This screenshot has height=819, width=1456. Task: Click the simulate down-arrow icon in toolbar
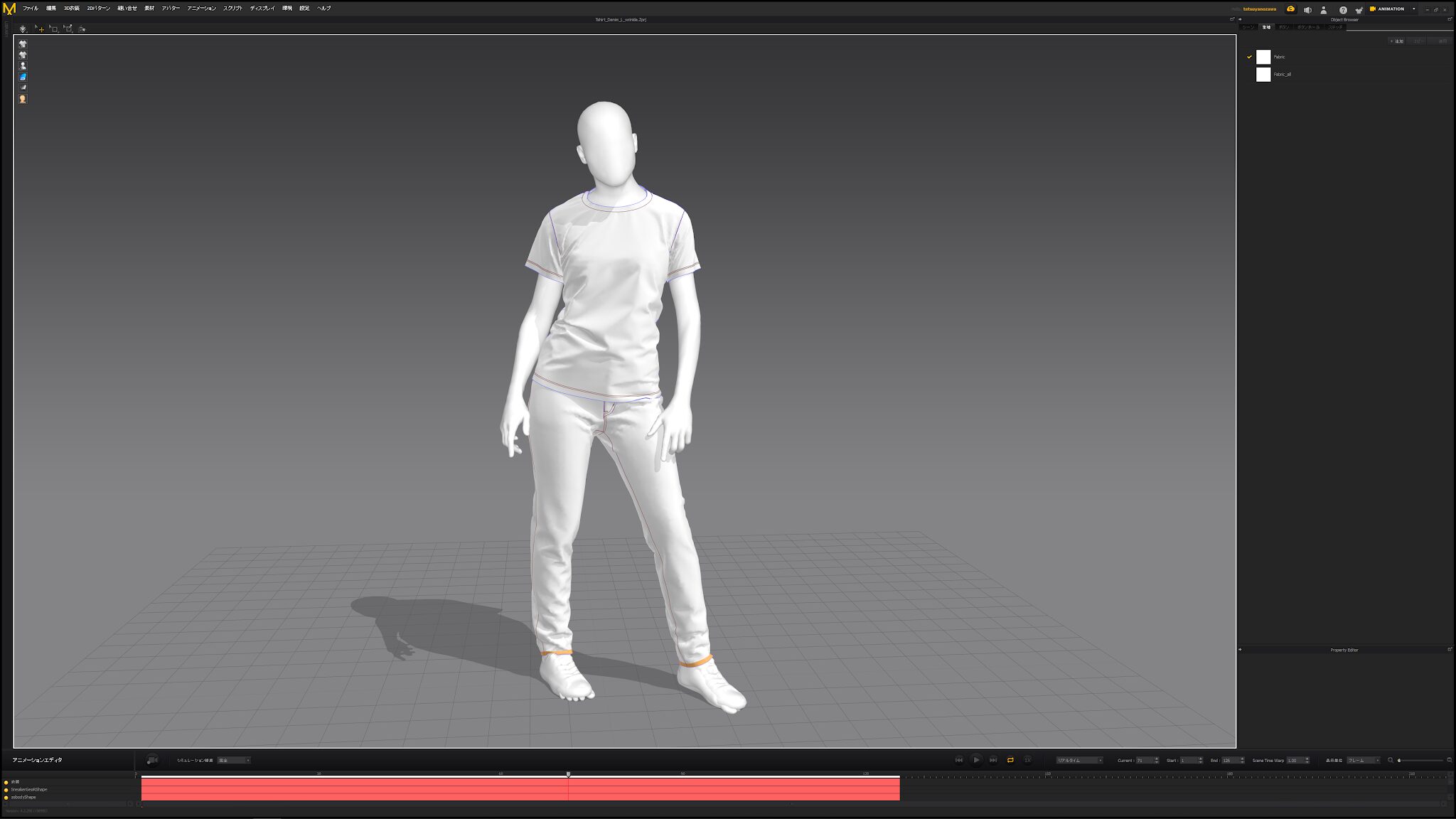[x=23, y=29]
